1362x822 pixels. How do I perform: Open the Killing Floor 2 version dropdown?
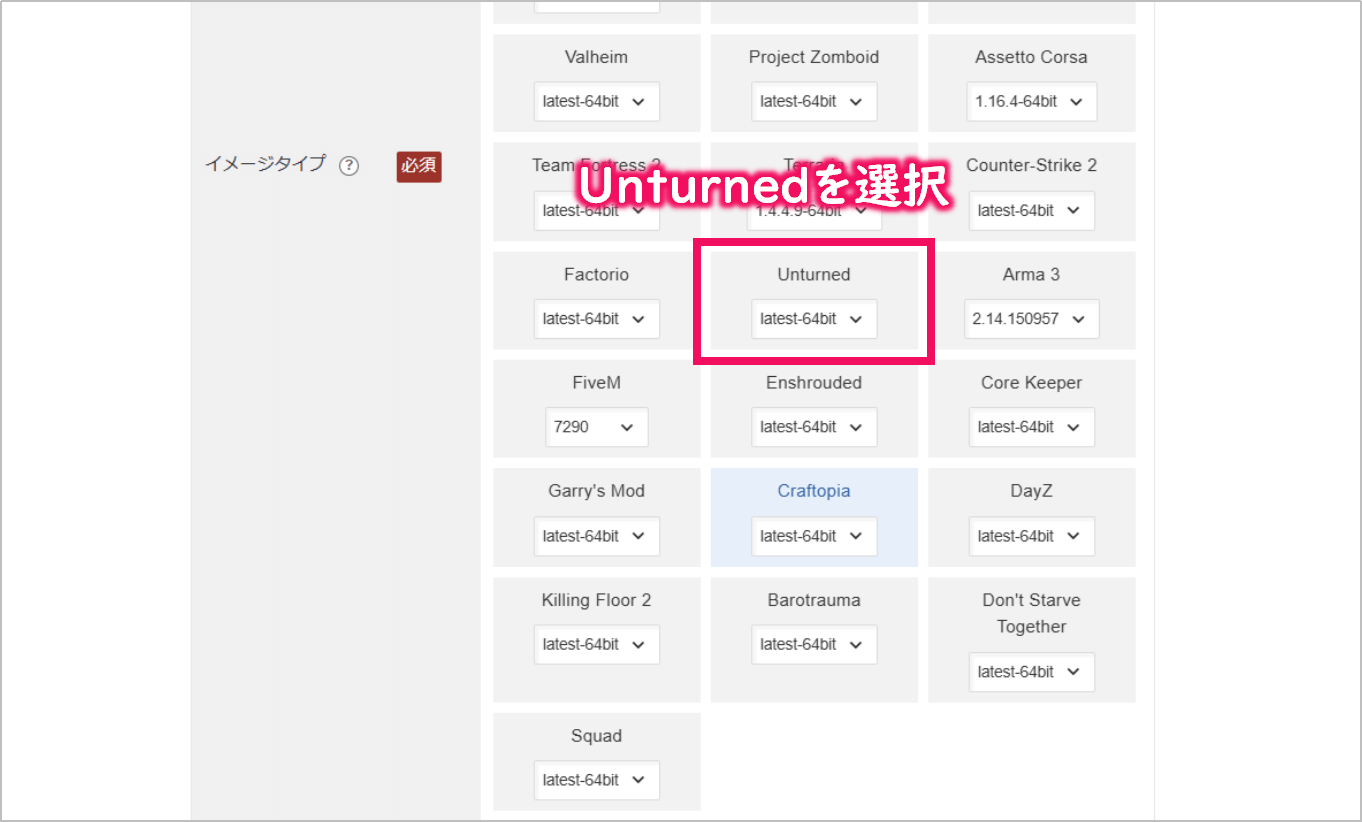pos(596,644)
